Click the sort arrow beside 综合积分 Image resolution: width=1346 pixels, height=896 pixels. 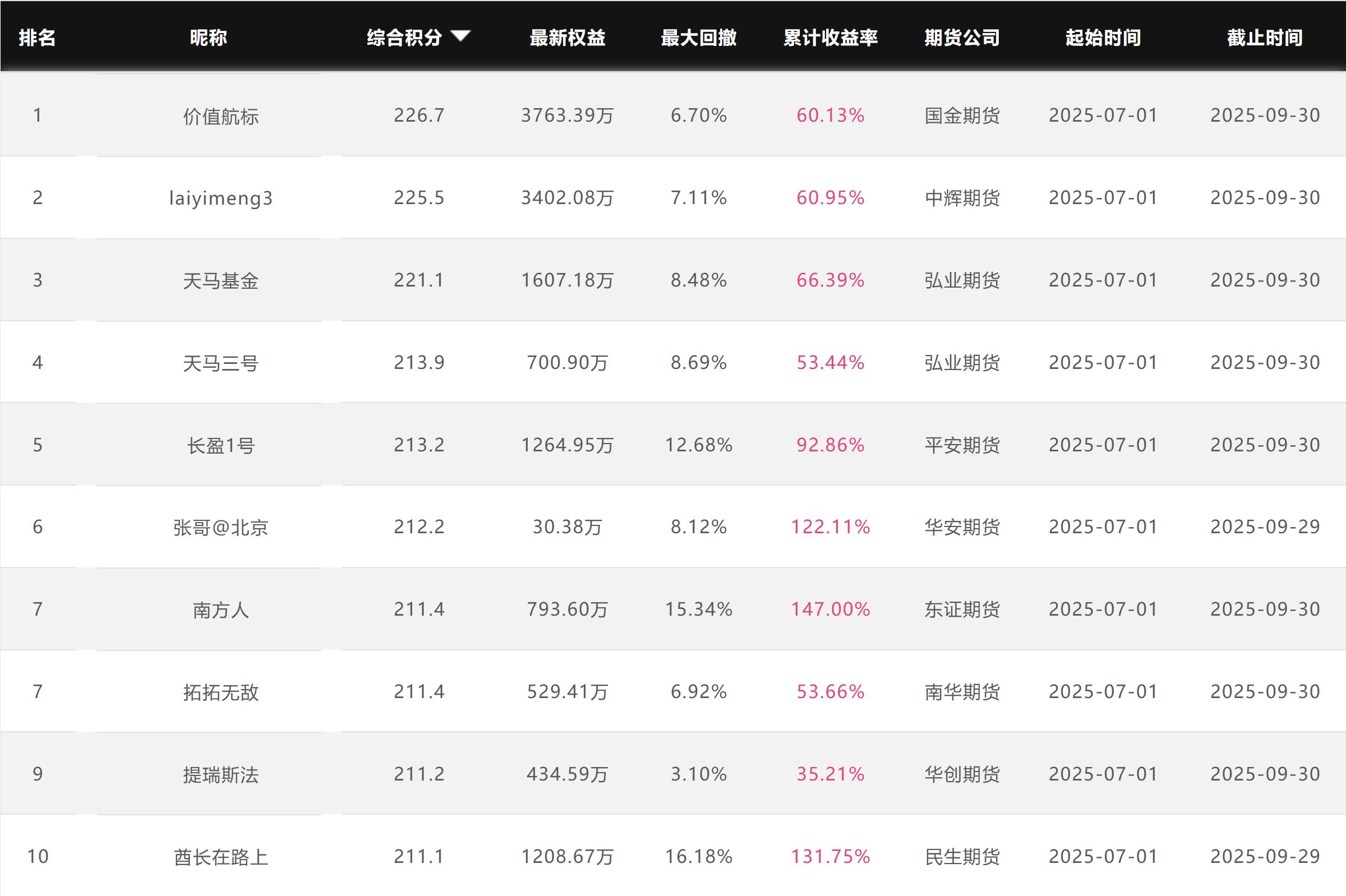460,36
